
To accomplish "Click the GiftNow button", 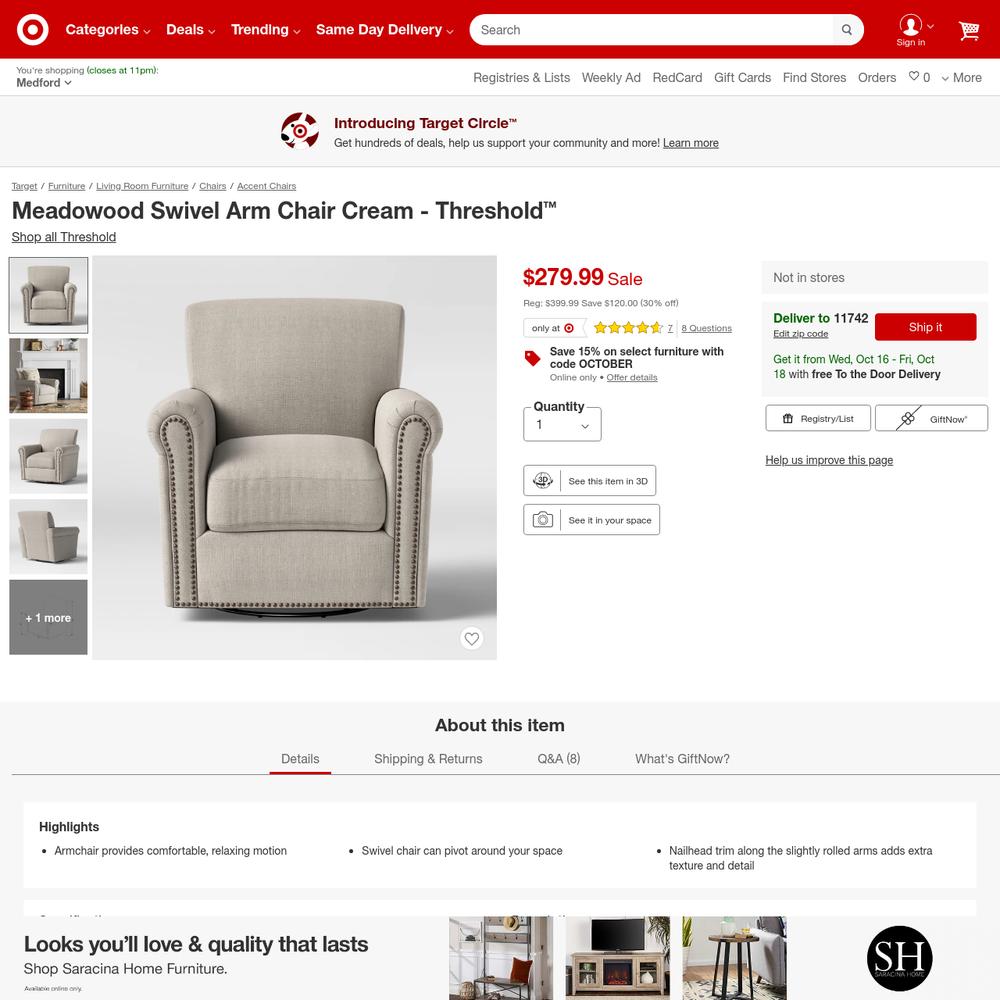I will tap(931, 418).
